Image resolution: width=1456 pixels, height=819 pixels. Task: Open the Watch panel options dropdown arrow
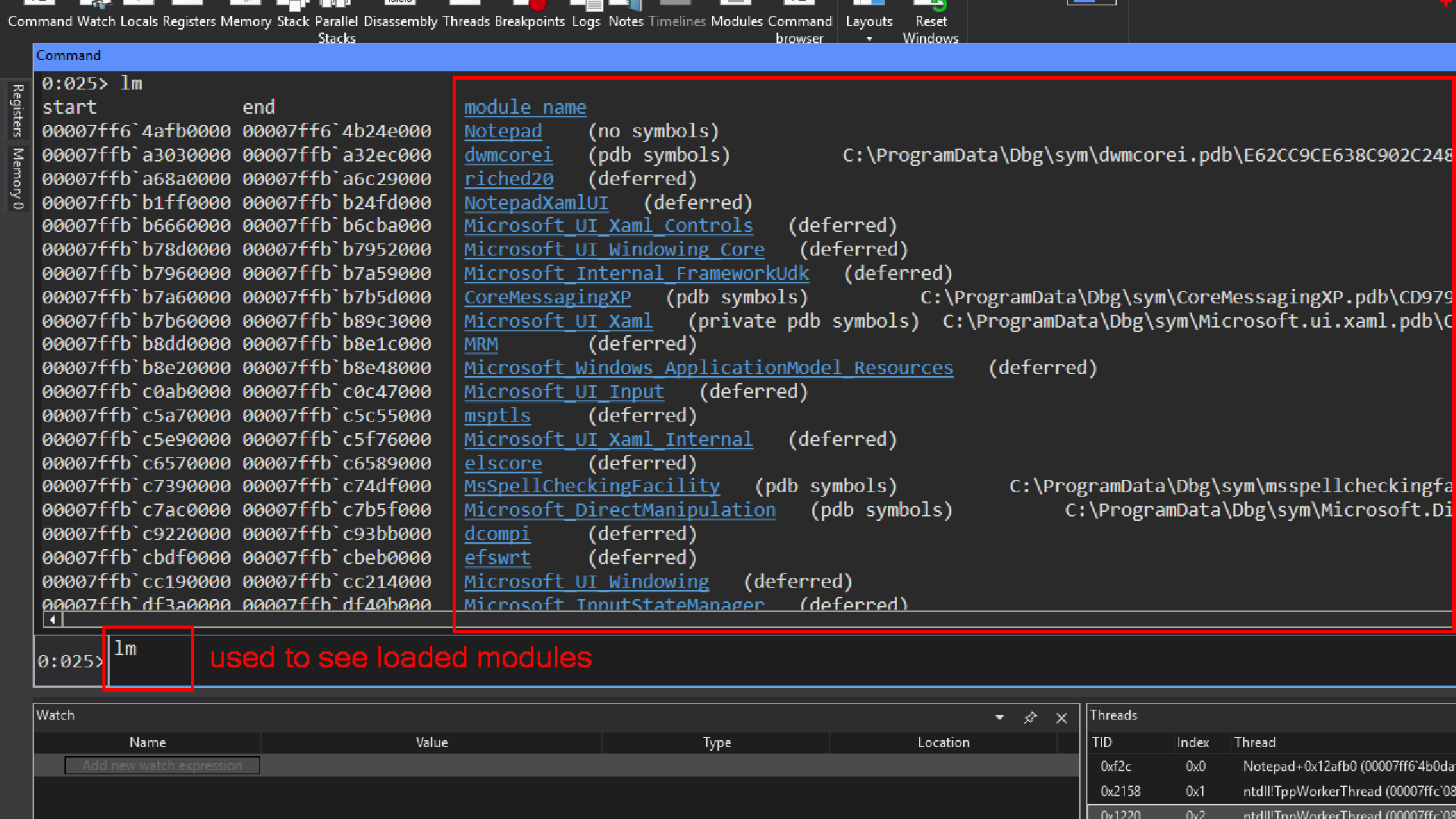(x=999, y=717)
